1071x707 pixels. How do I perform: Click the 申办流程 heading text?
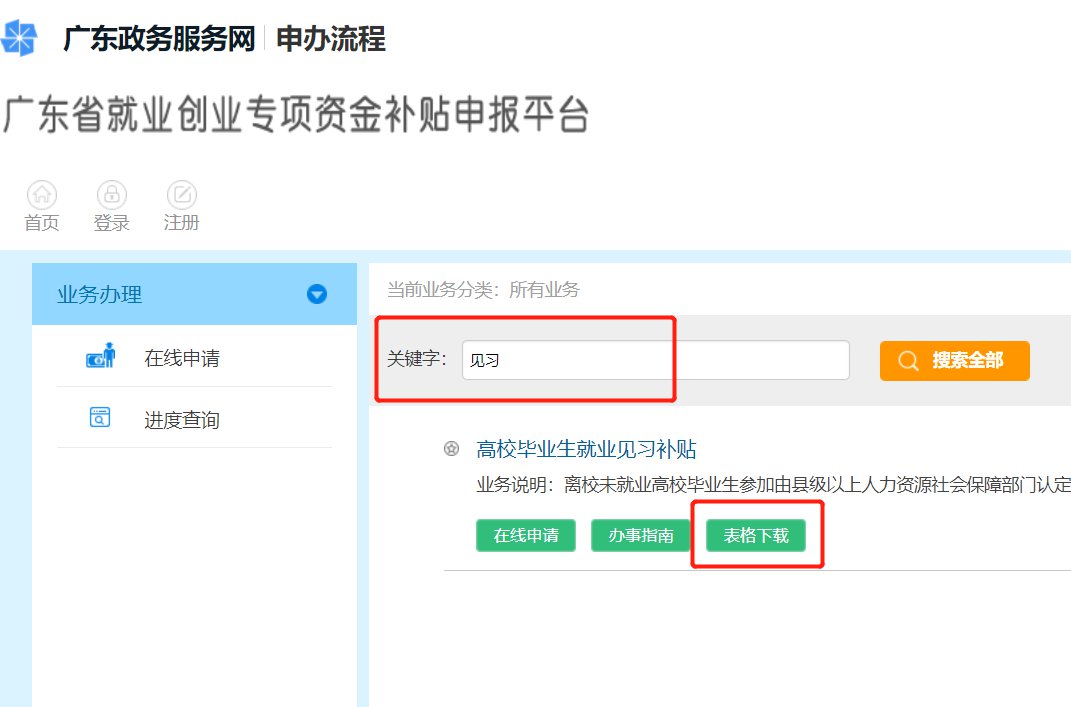point(331,38)
